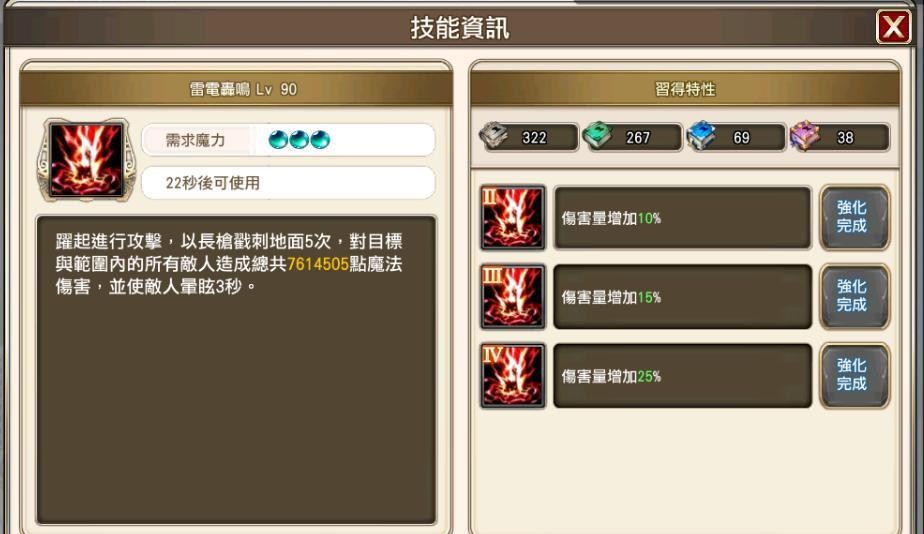Click the 22秒後可使用 cooldown field
The height and width of the screenshot is (534, 924).
288,183
